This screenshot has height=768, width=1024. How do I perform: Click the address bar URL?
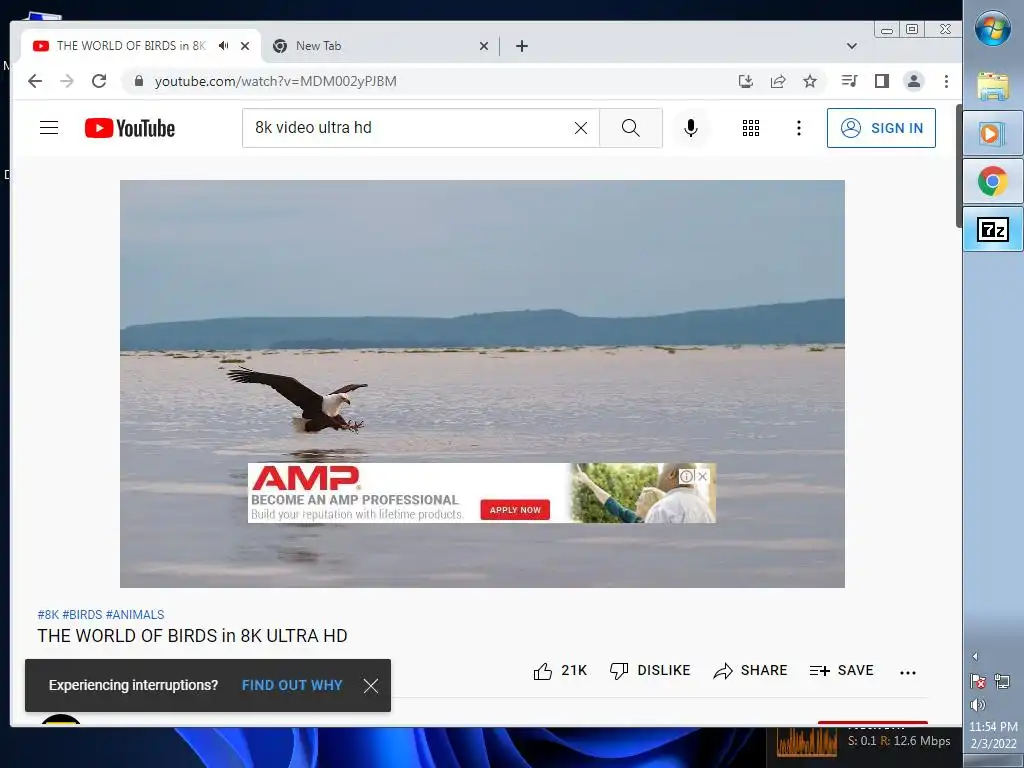pyautogui.click(x=276, y=81)
